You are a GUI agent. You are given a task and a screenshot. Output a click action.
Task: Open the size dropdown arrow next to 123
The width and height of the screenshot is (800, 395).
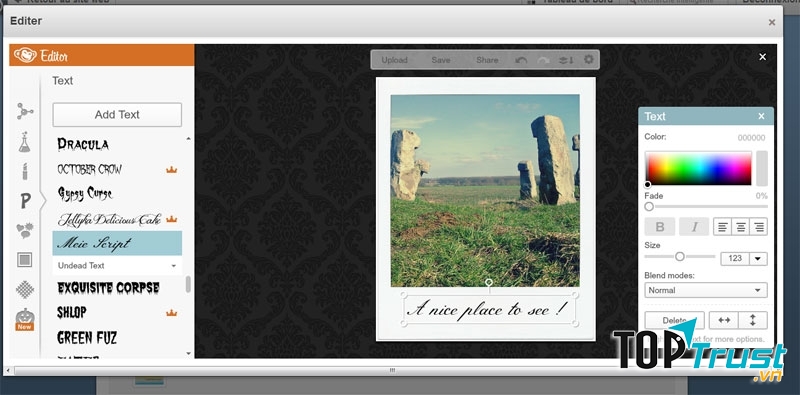click(x=758, y=258)
